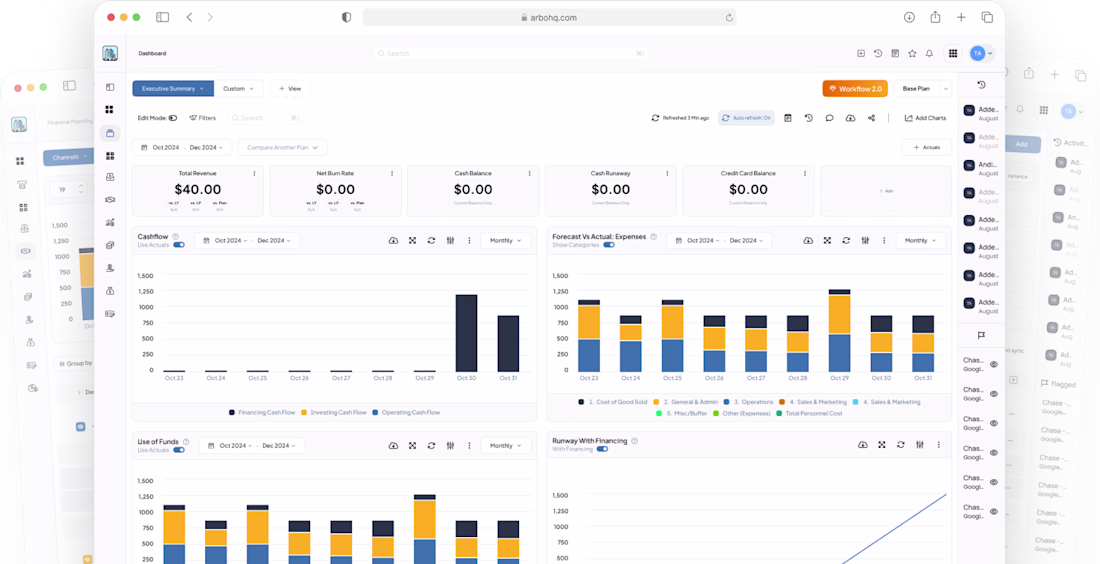Open the Monthly dropdown on Cashflow chart
The width and height of the screenshot is (1100, 564).
(506, 241)
